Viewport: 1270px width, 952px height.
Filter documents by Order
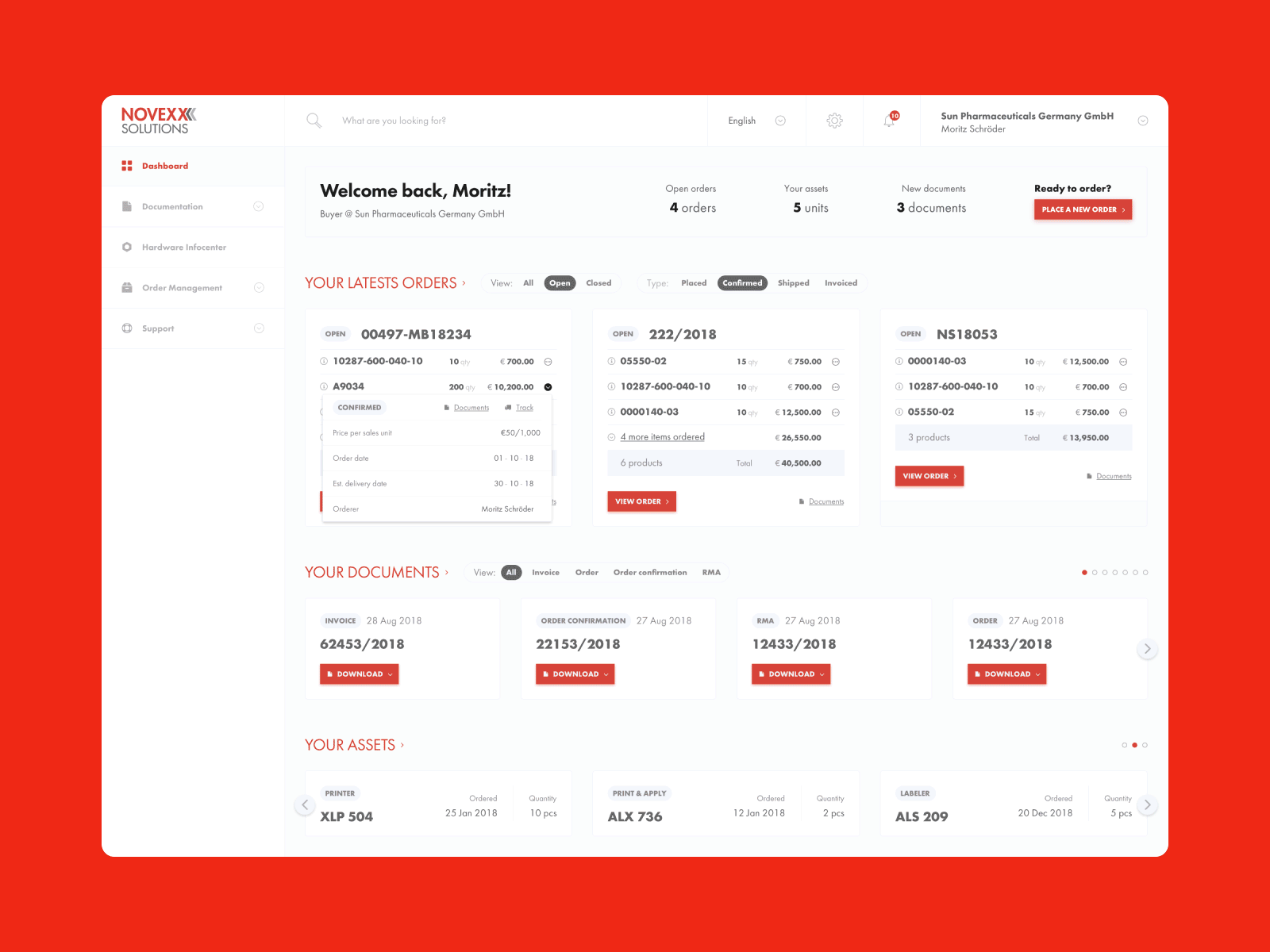tap(587, 572)
